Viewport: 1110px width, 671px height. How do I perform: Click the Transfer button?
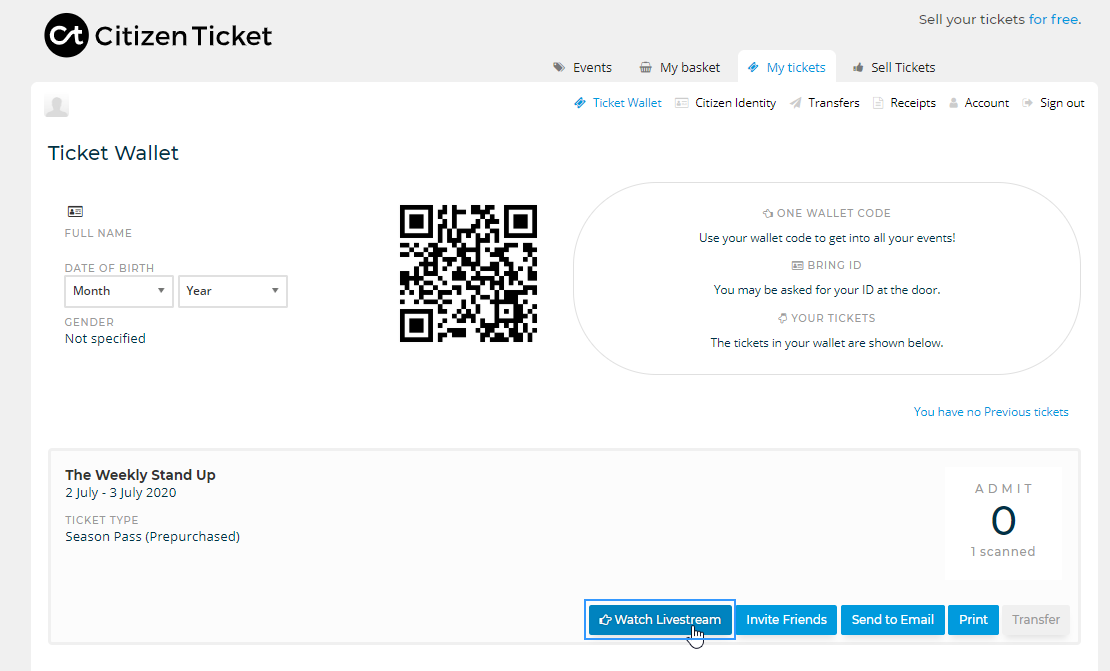click(1036, 620)
